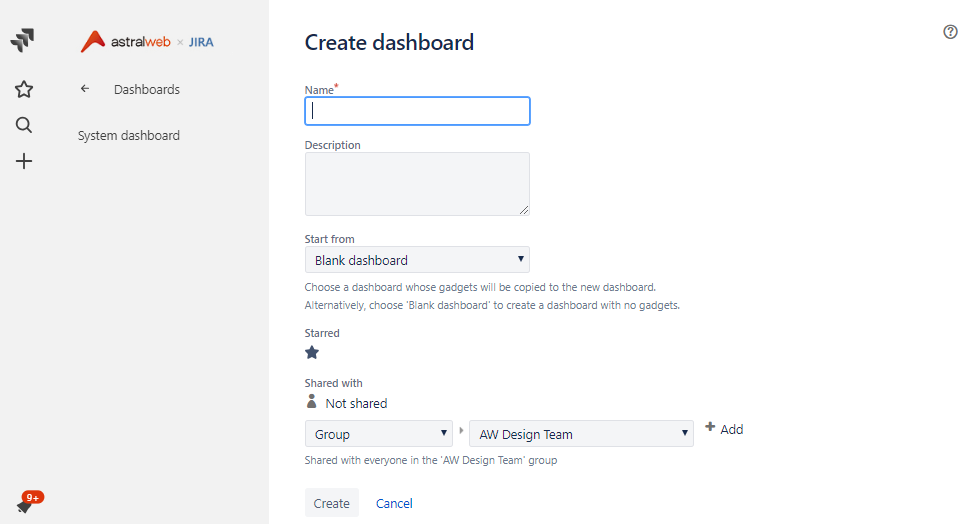
Task: Open starred and recent items star icon
Action: [x=24, y=89]
